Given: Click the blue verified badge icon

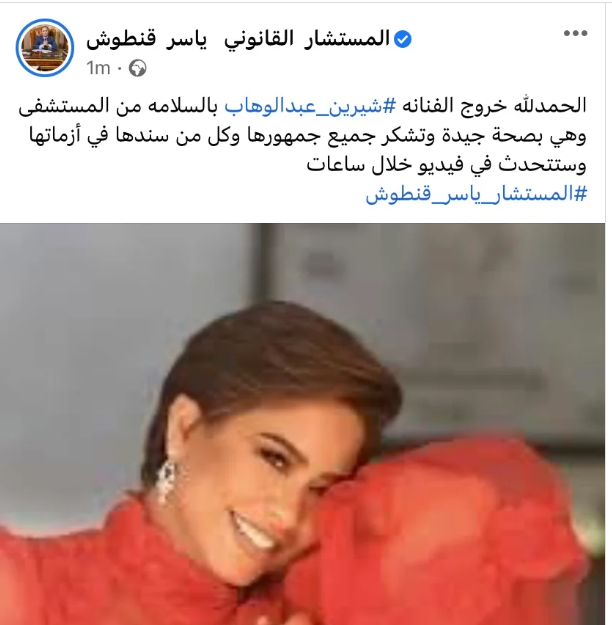Looking at the screenshot, I should (403, 39).
